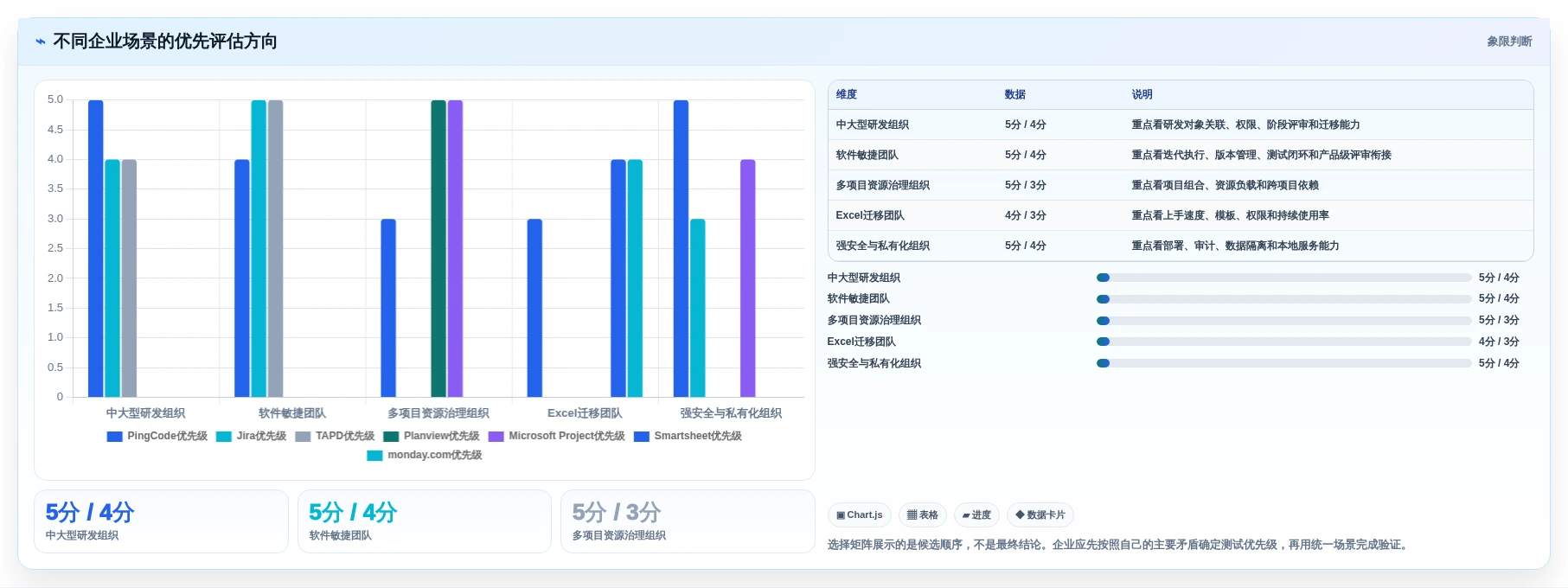
Task: Click the 中大型研发组织 x-axis label
Action: [x=145, y=414]
